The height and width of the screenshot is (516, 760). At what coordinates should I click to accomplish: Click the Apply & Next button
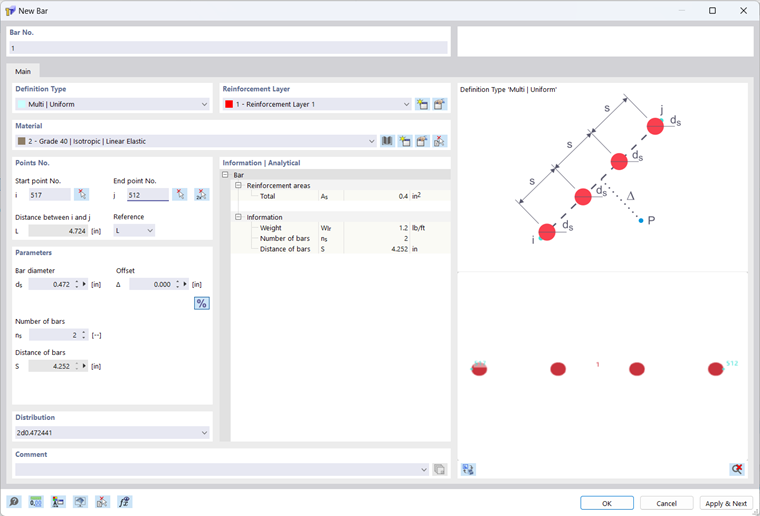[726, 503]
